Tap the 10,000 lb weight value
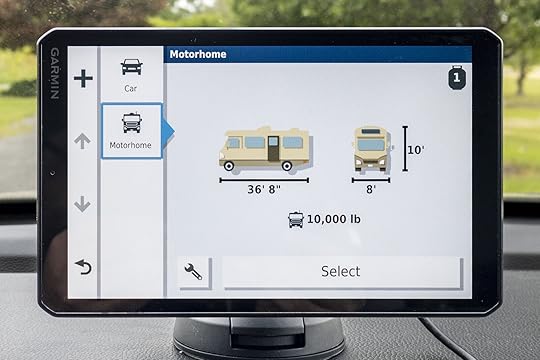Screen dimensions: 540x360 coord(334,219)
